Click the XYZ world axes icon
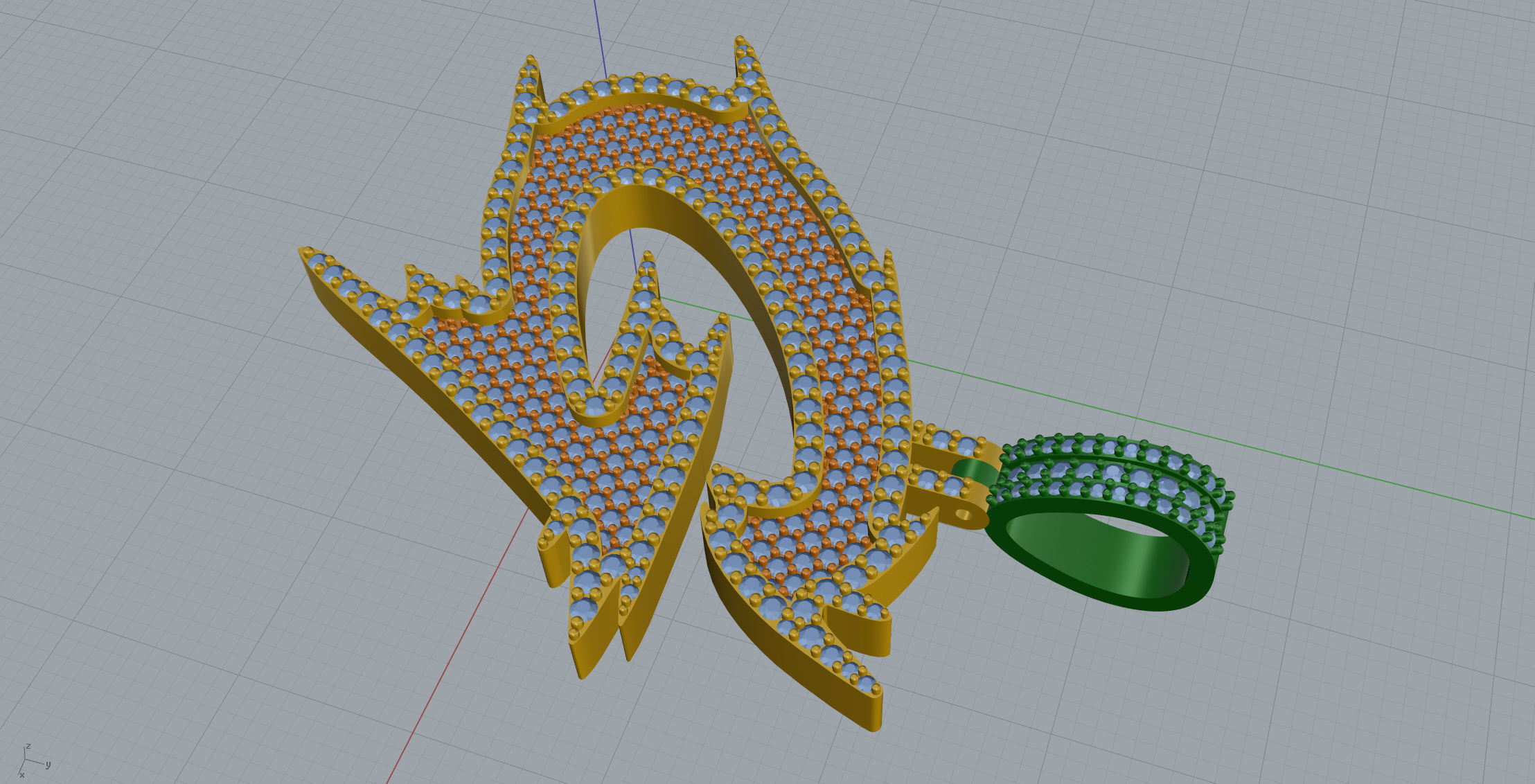 (32, 760)
